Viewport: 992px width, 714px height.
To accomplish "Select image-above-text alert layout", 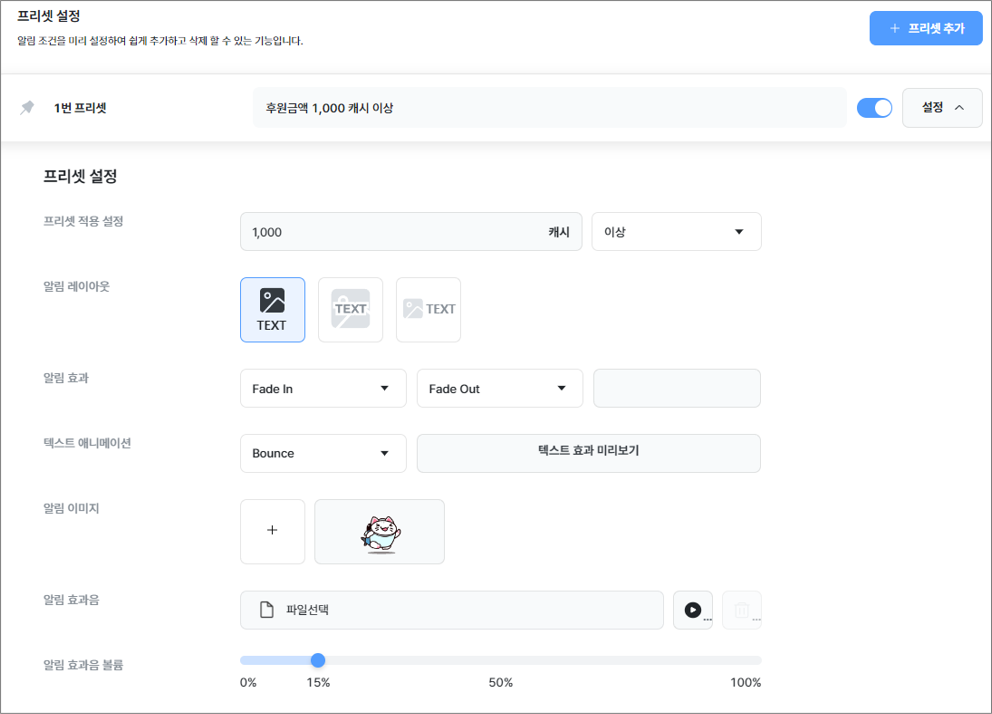I will coord(273,310).
